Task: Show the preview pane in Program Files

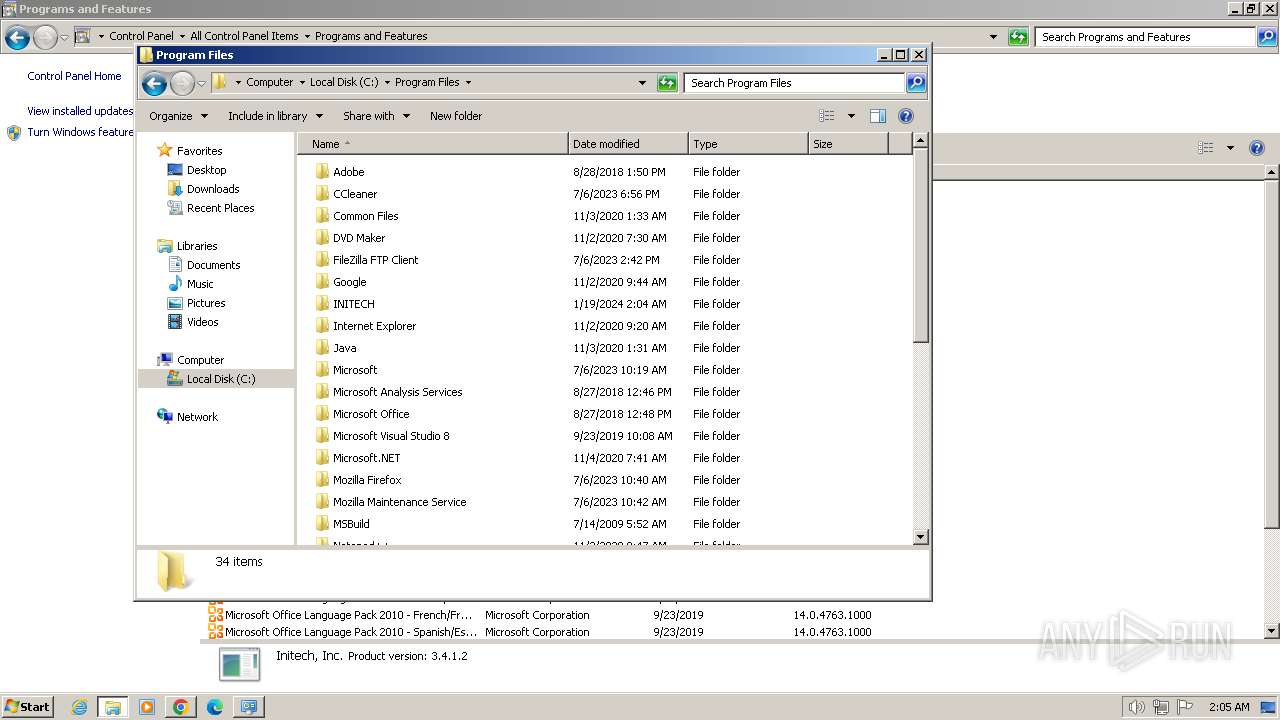Action: coord(877,116)
